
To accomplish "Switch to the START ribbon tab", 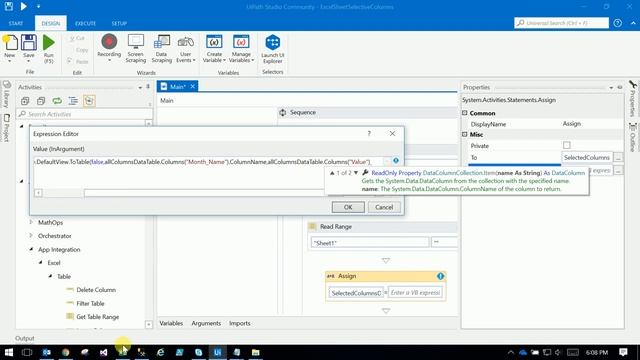I will (x=16, y=23).
